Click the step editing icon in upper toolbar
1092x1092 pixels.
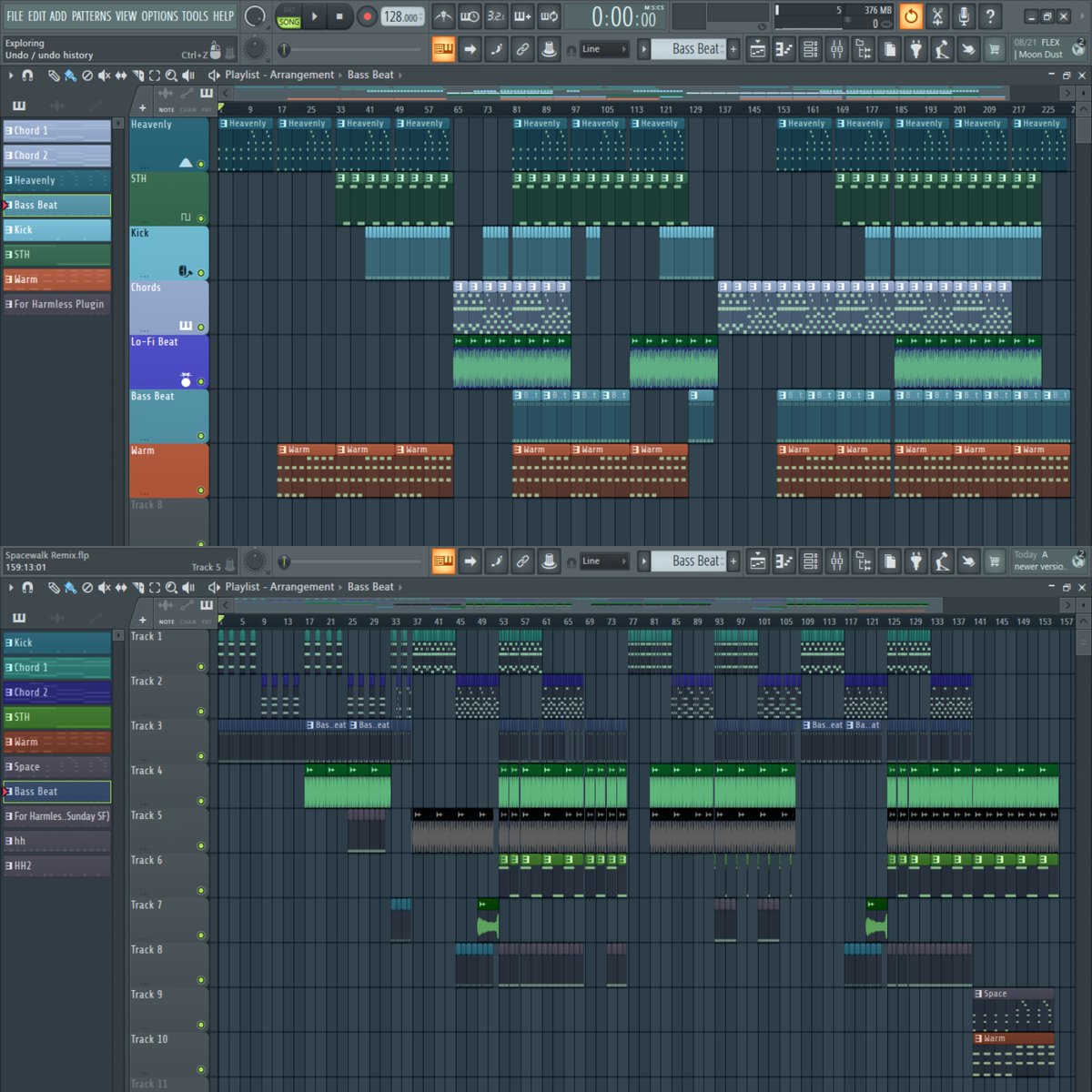pyautogui.click(x=496, y=49)
